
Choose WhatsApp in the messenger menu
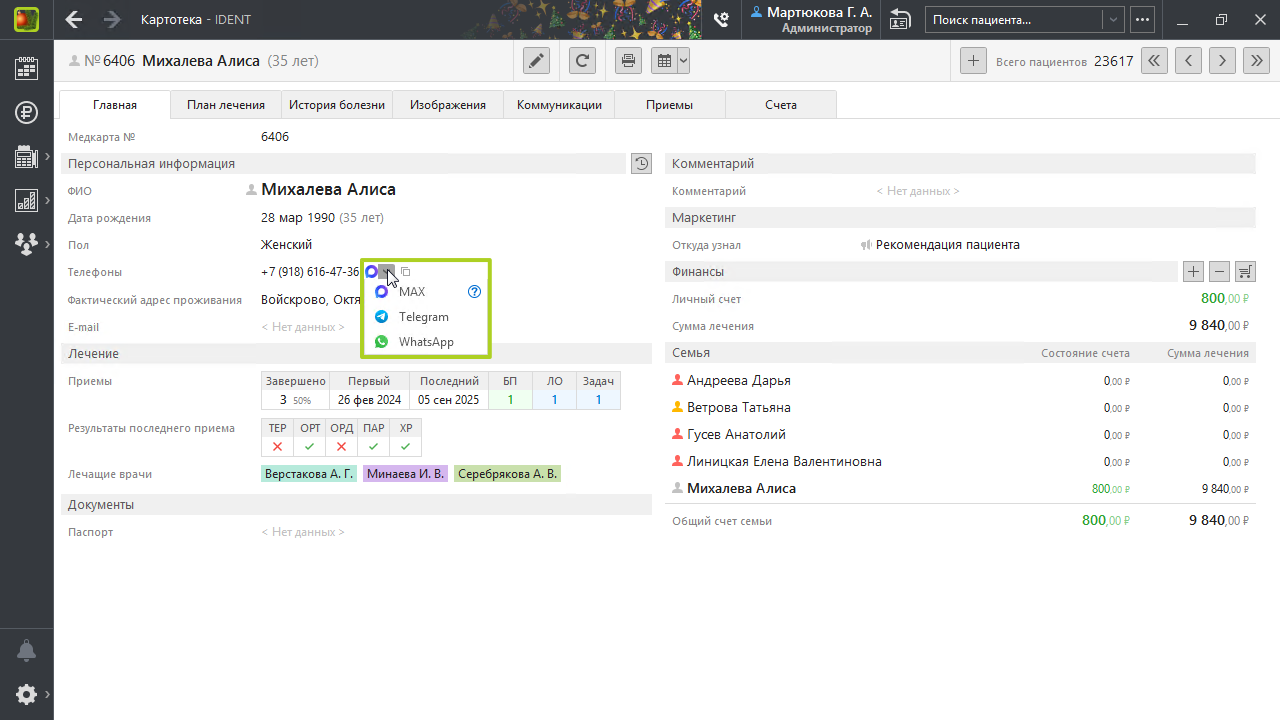pos(425,342)
